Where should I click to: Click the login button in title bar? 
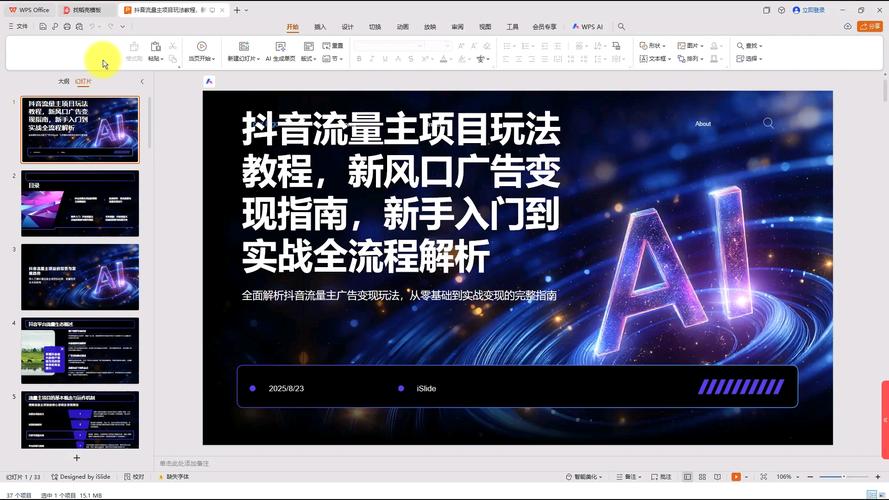[x=809, y=9]
